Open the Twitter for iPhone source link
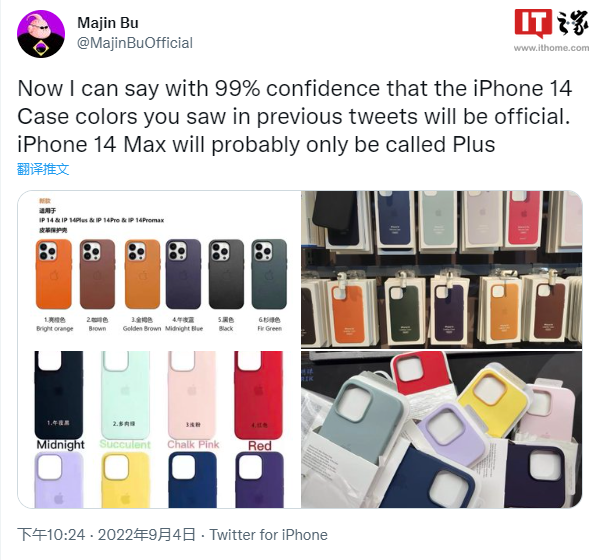This screenshot has width=598, height=560. (268, 535)
